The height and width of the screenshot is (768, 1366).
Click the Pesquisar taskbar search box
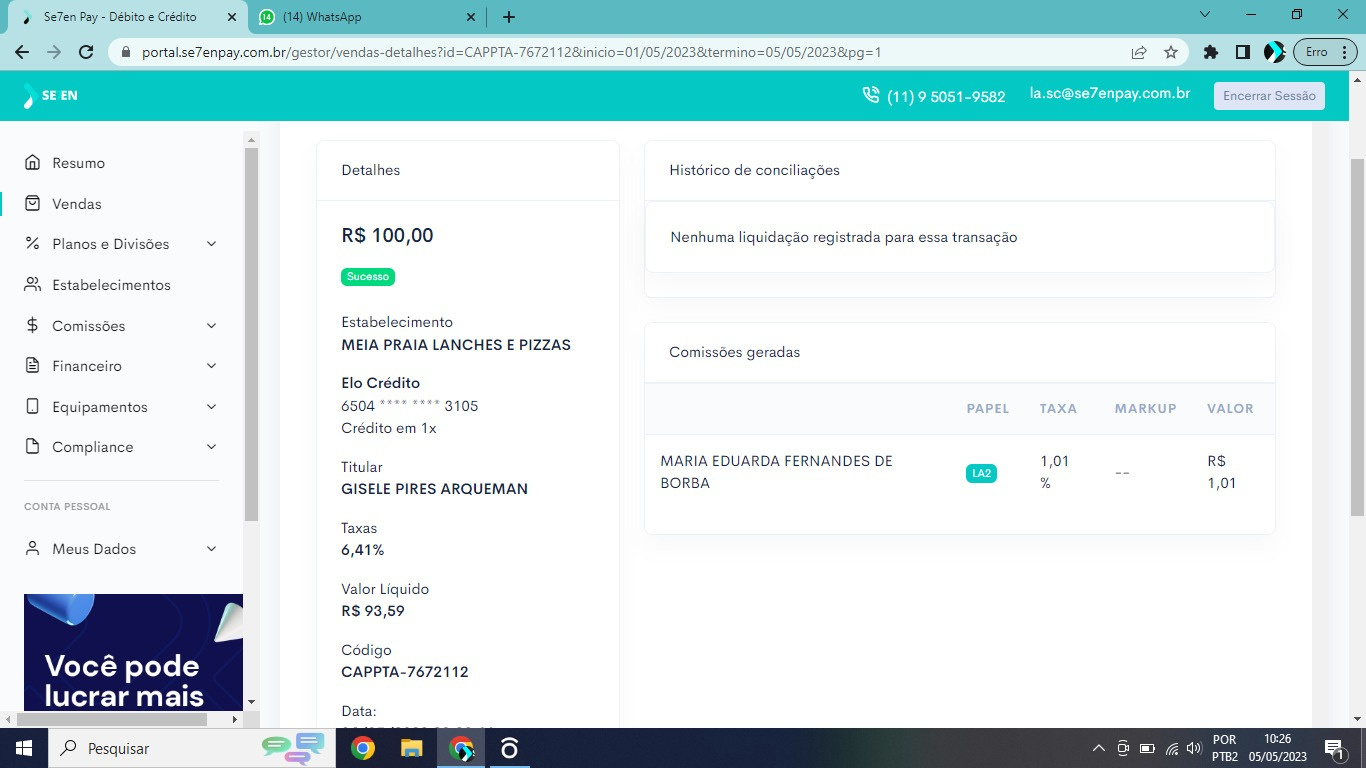point(190,748)
